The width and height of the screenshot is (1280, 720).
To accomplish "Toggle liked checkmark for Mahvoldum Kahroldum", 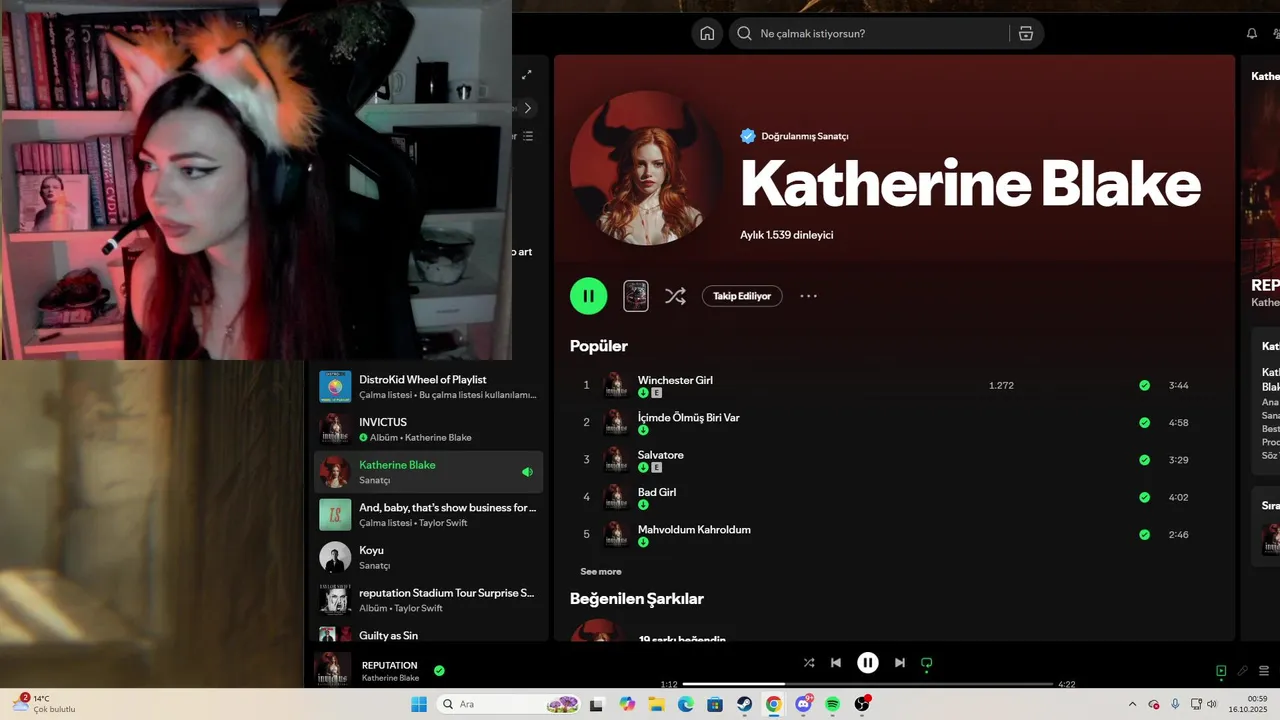I will click(1144, 535).
